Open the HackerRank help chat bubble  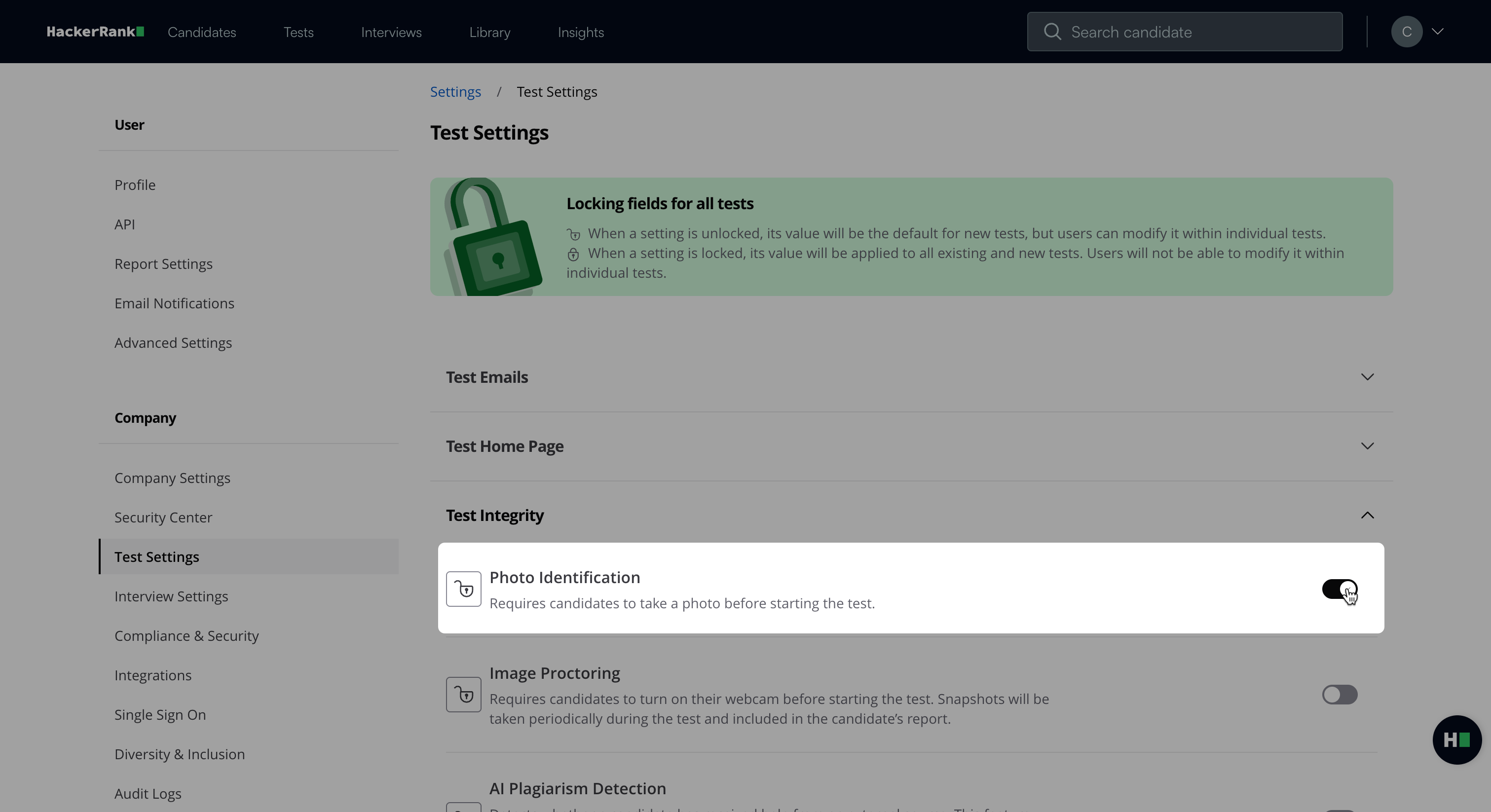(x=1457, y=739)
